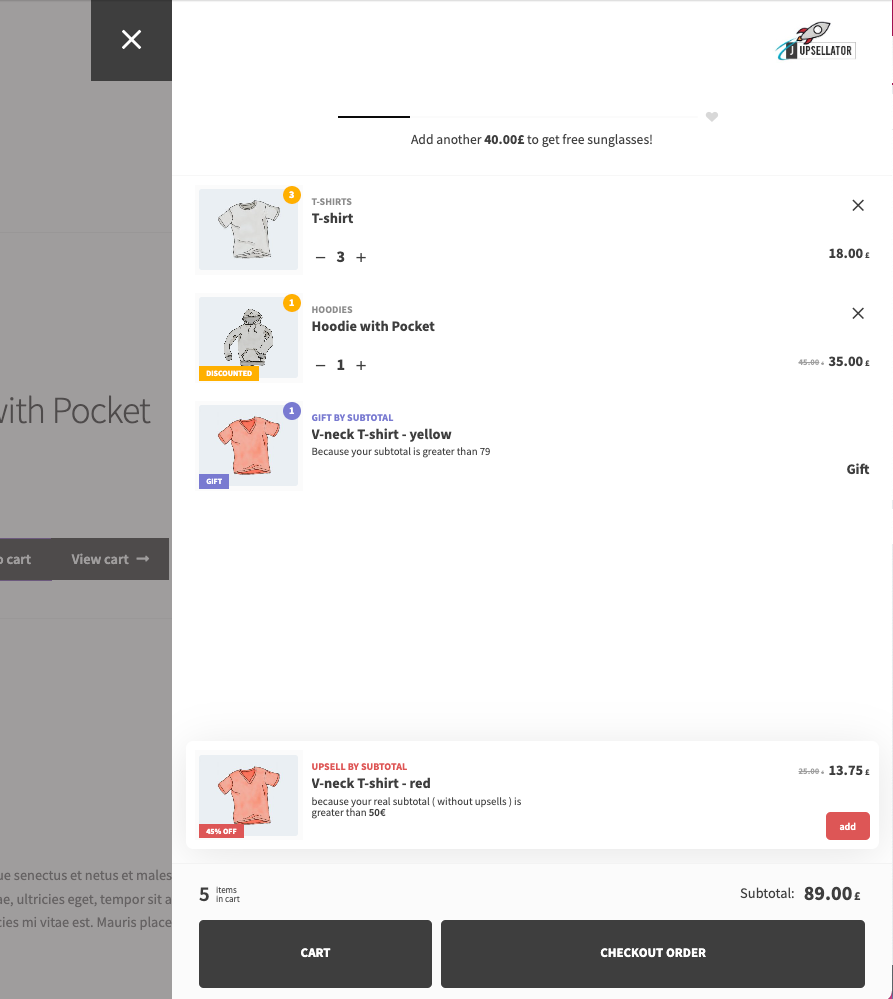The height and width of the screenshot is (999, 893).
Task: Open the Hoodie with Pocket title link
Action: tap(373, 327)
